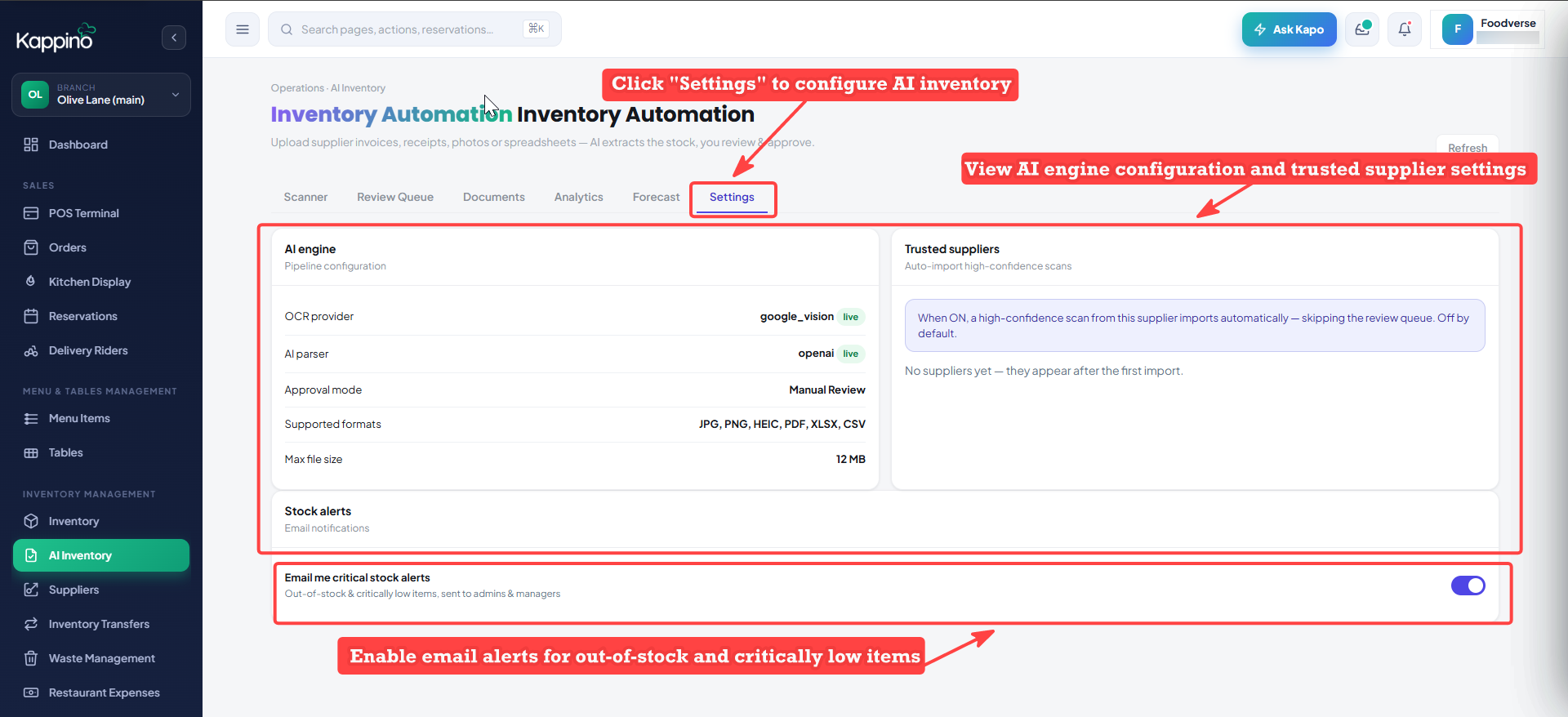Click the search magnifier icon
The width and height of the screenshot is (1568, 717).
[287, 29]
